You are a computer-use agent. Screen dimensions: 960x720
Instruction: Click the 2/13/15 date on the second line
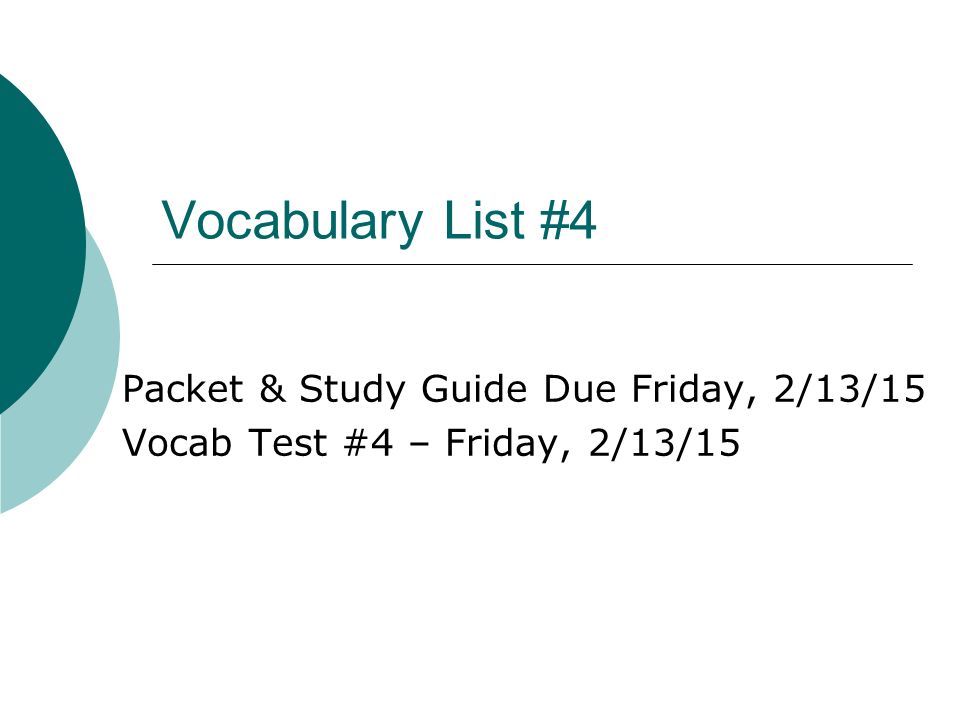point(665,443)
